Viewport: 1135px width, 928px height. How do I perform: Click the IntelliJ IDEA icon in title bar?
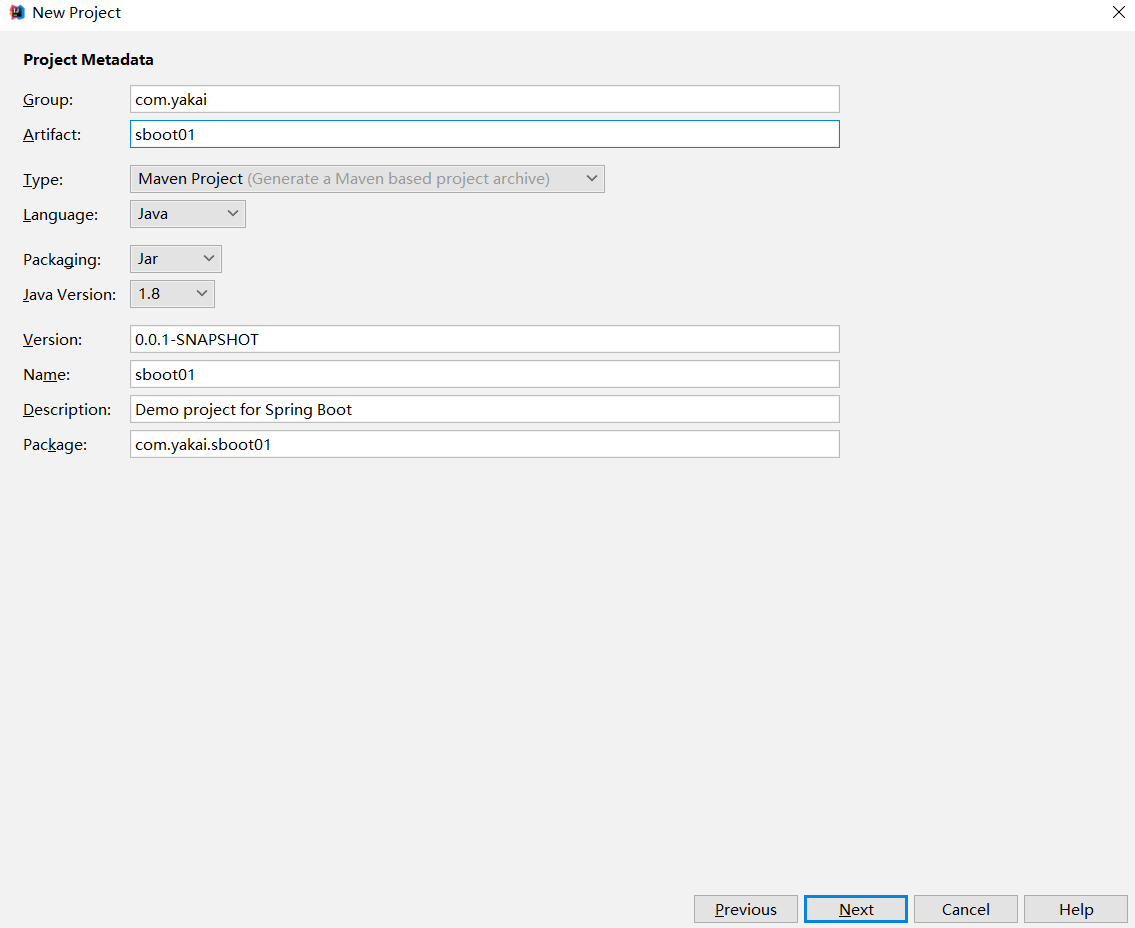17,13
